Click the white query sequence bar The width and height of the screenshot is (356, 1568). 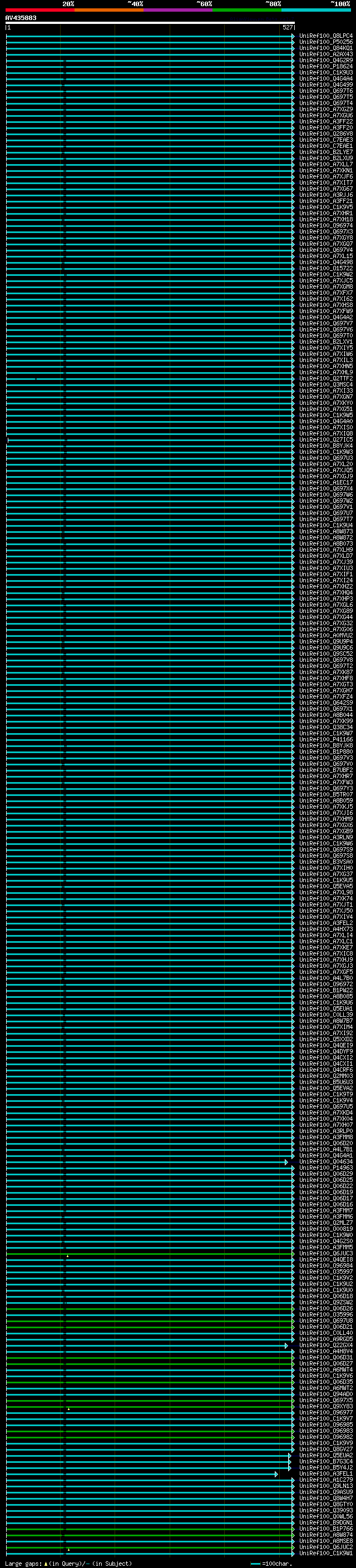150,23
